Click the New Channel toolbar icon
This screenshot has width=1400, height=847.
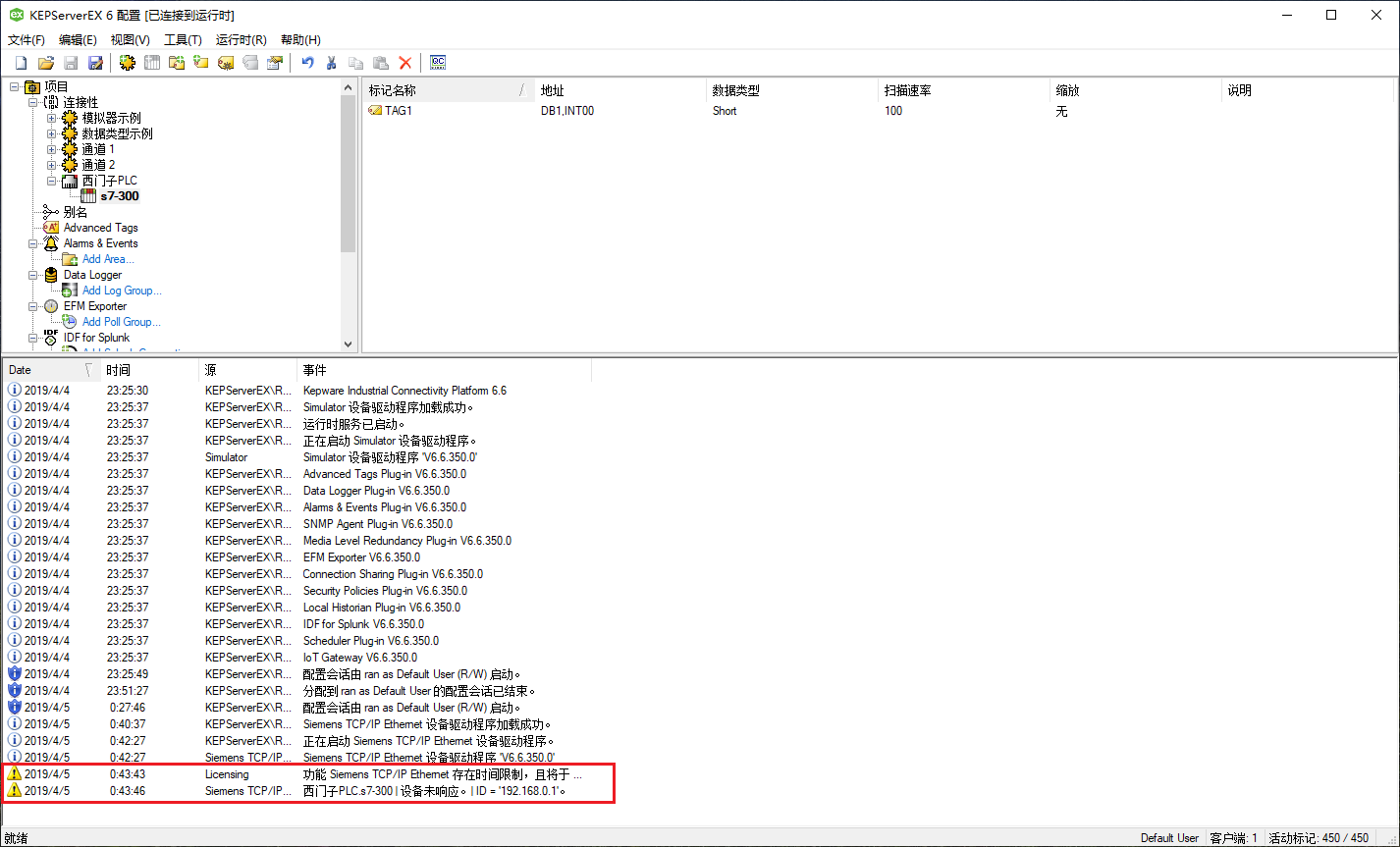coord(127,62)
